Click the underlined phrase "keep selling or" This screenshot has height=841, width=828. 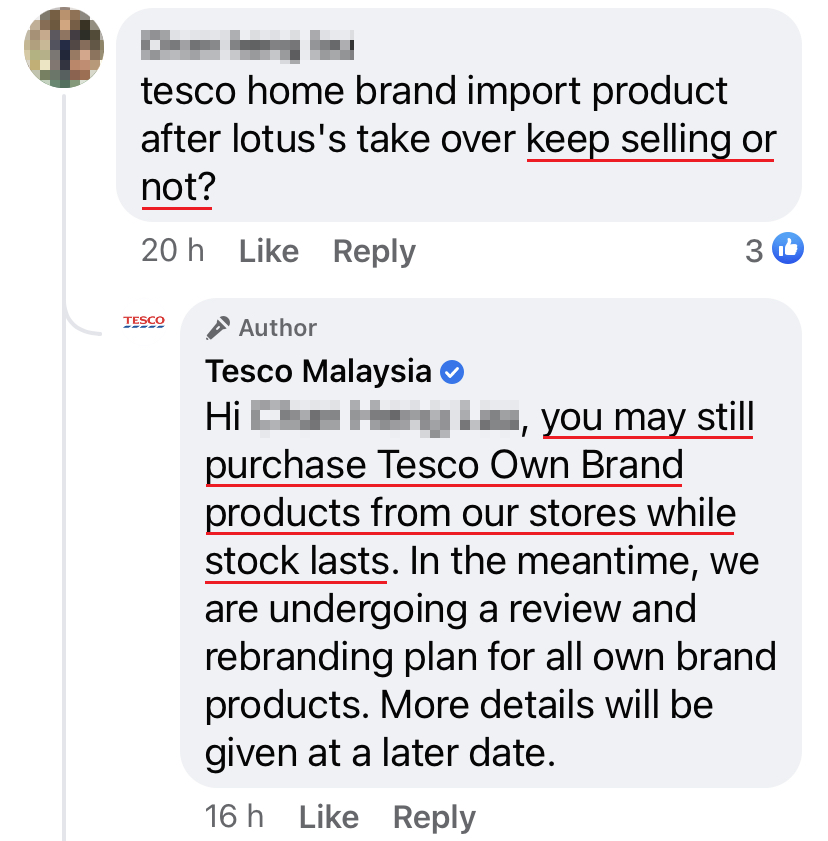click(x=650, y=139)
